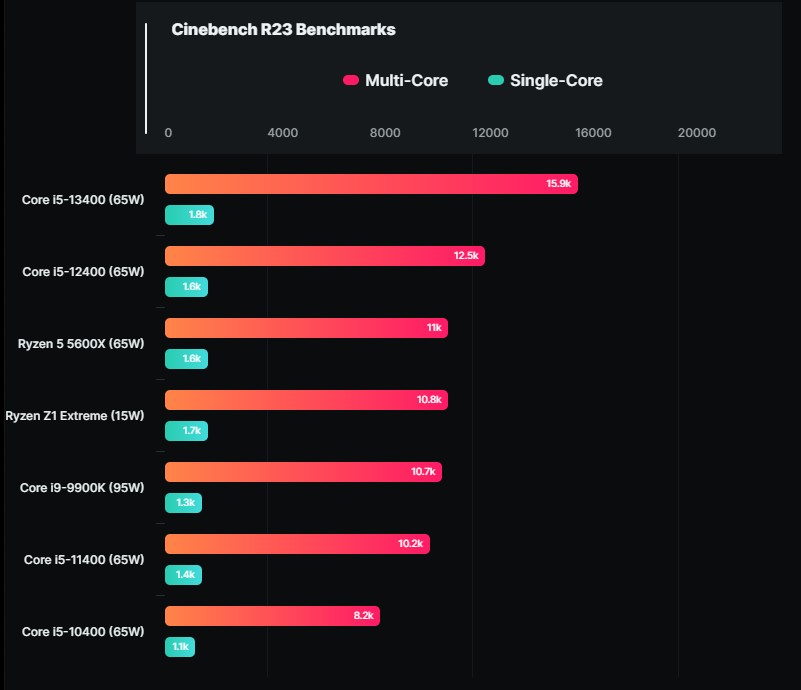Viewport: 801px width, 690px height.
Task: Click the 12000 x-axis tick label
Action: pos(490,133)
